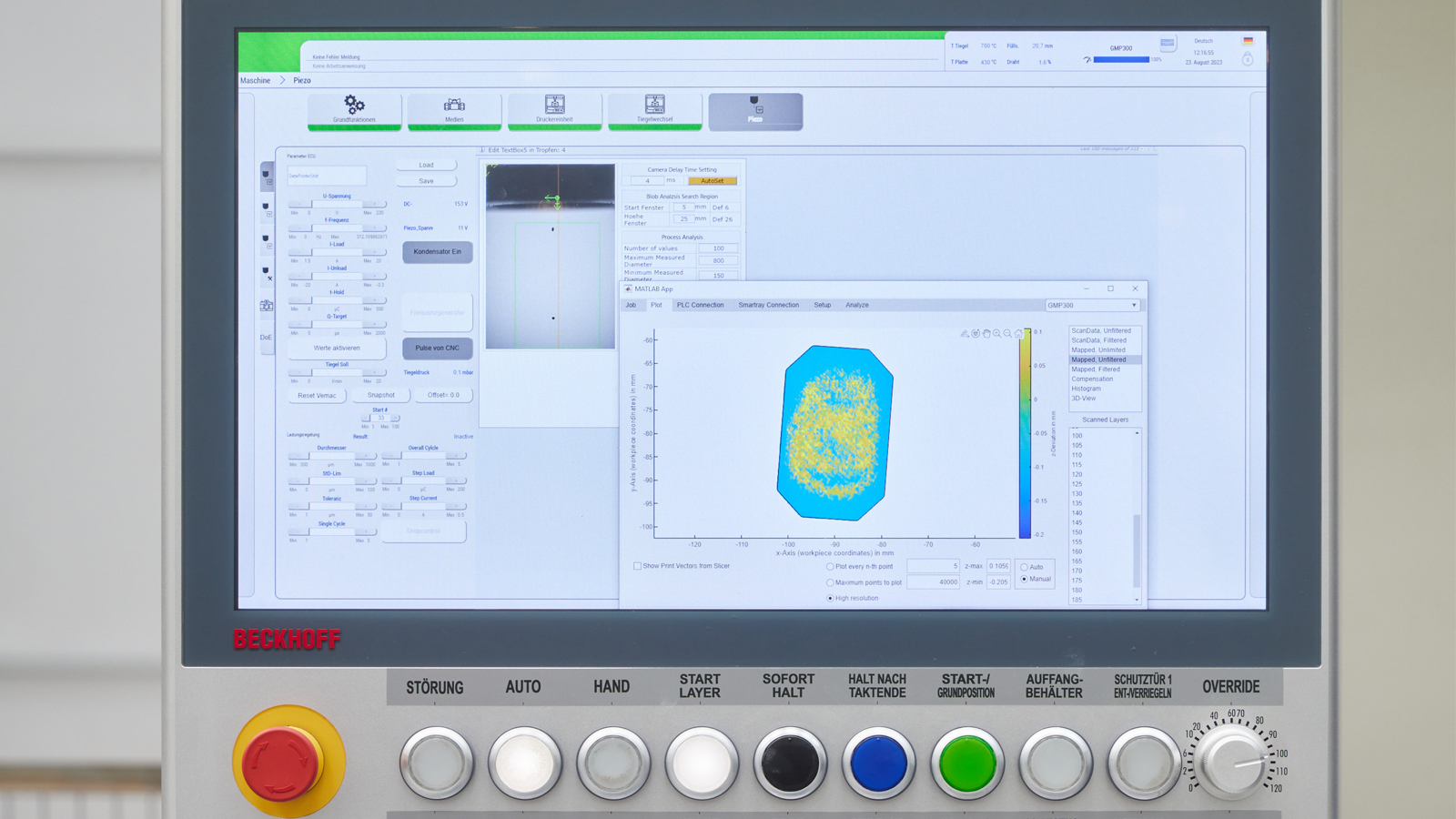The image size is (1456, 819).
Task: Switch to the Analyze tab
Action: coord(856,305)
